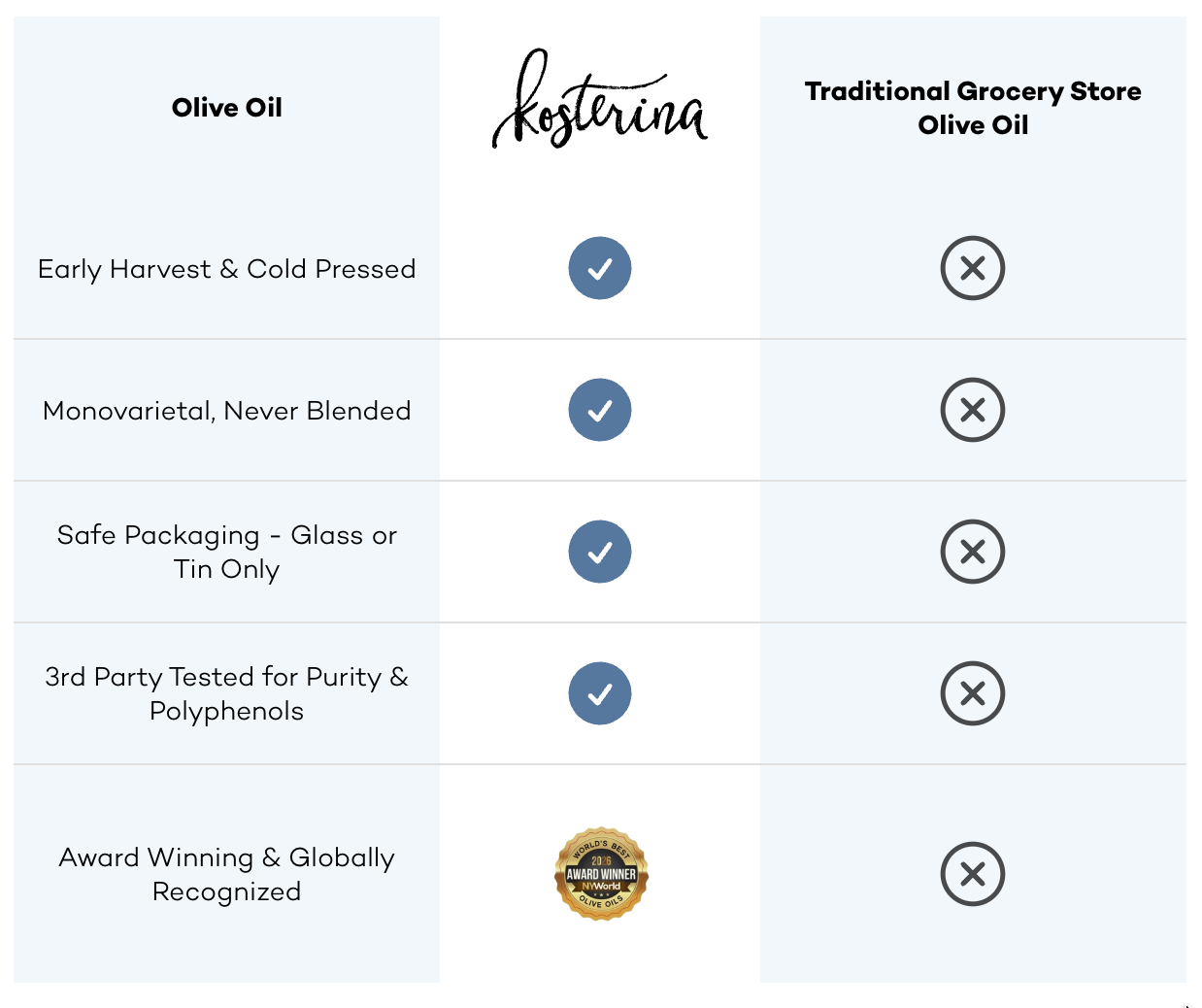Click Kosterina checkmark for Early Harvest row
Screen dimensions: 1202x1008
[600, 268]
